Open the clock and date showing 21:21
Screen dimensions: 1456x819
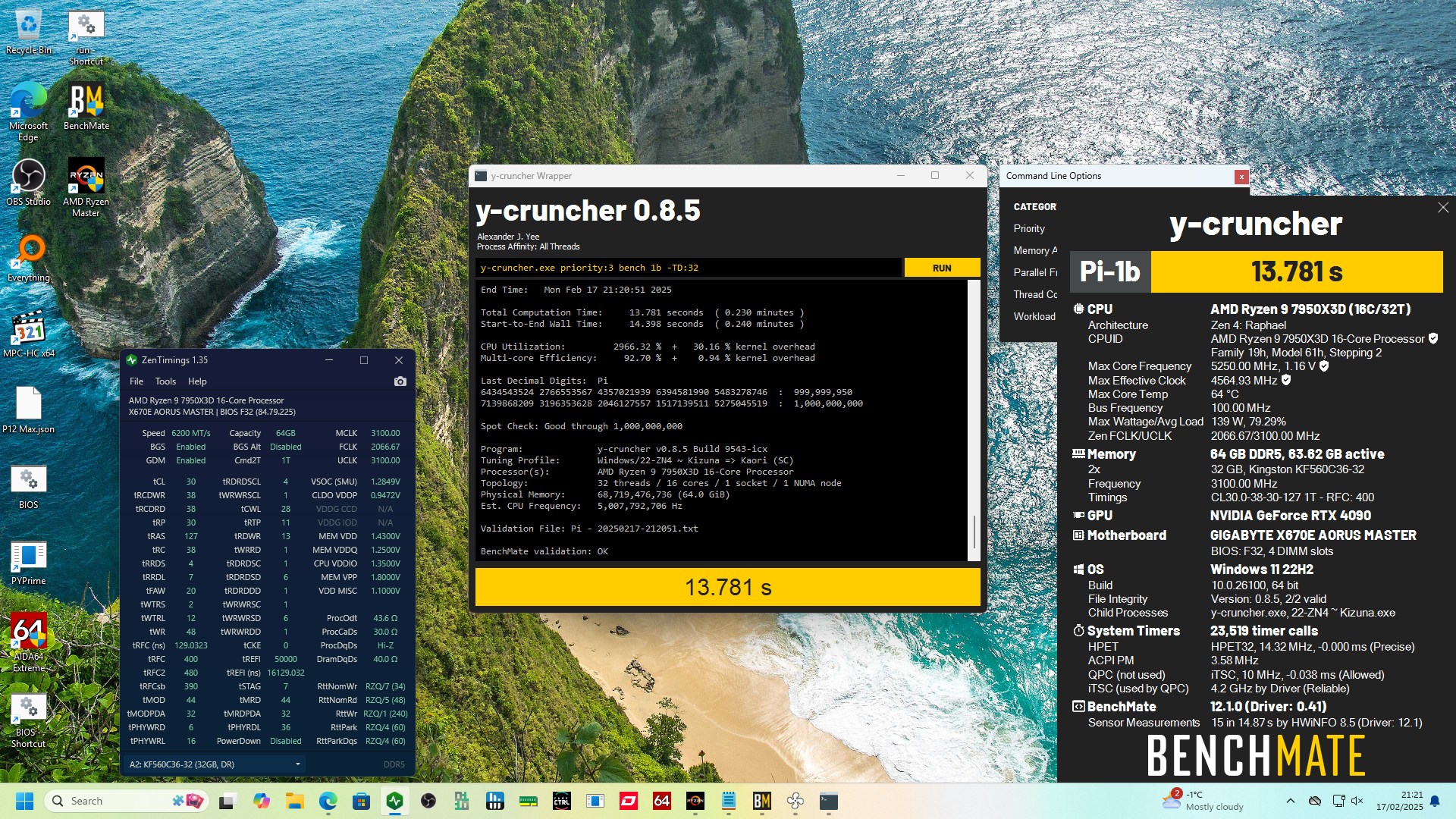pyautogui.click(x=1400, y=801)
